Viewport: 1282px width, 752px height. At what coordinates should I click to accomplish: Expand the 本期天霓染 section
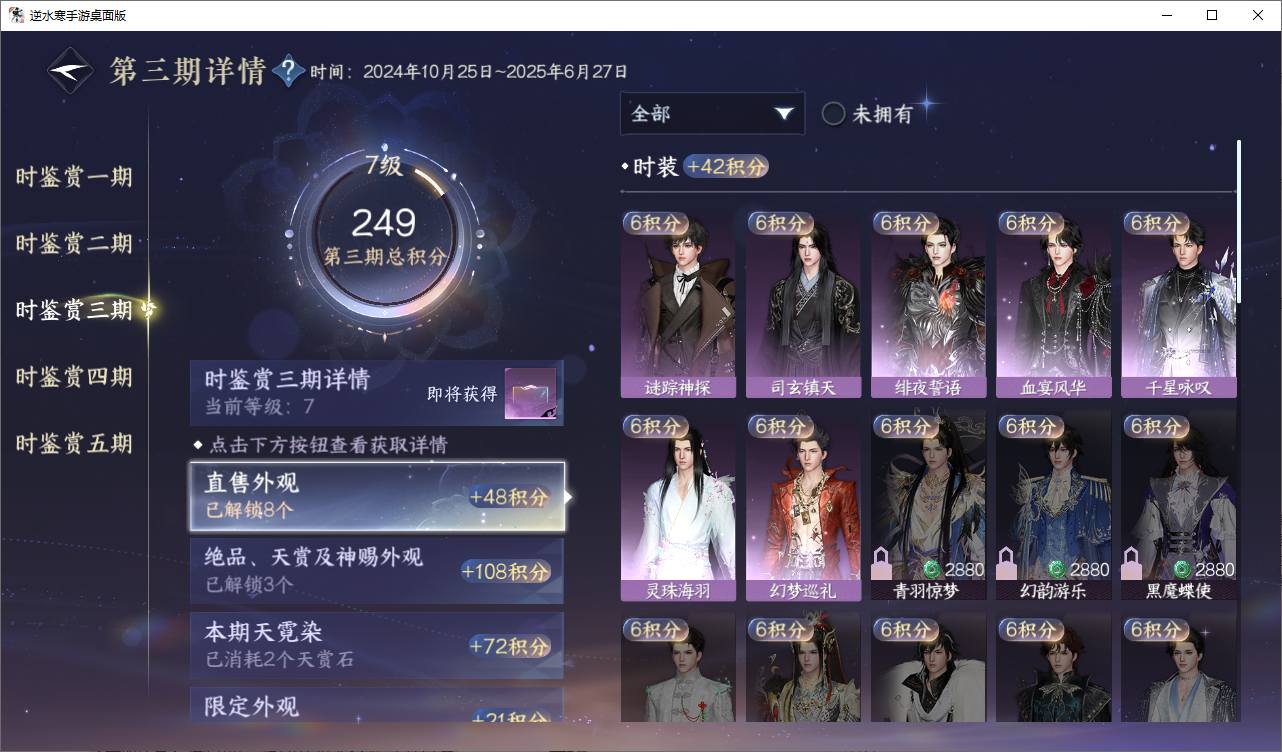point(377,646)
